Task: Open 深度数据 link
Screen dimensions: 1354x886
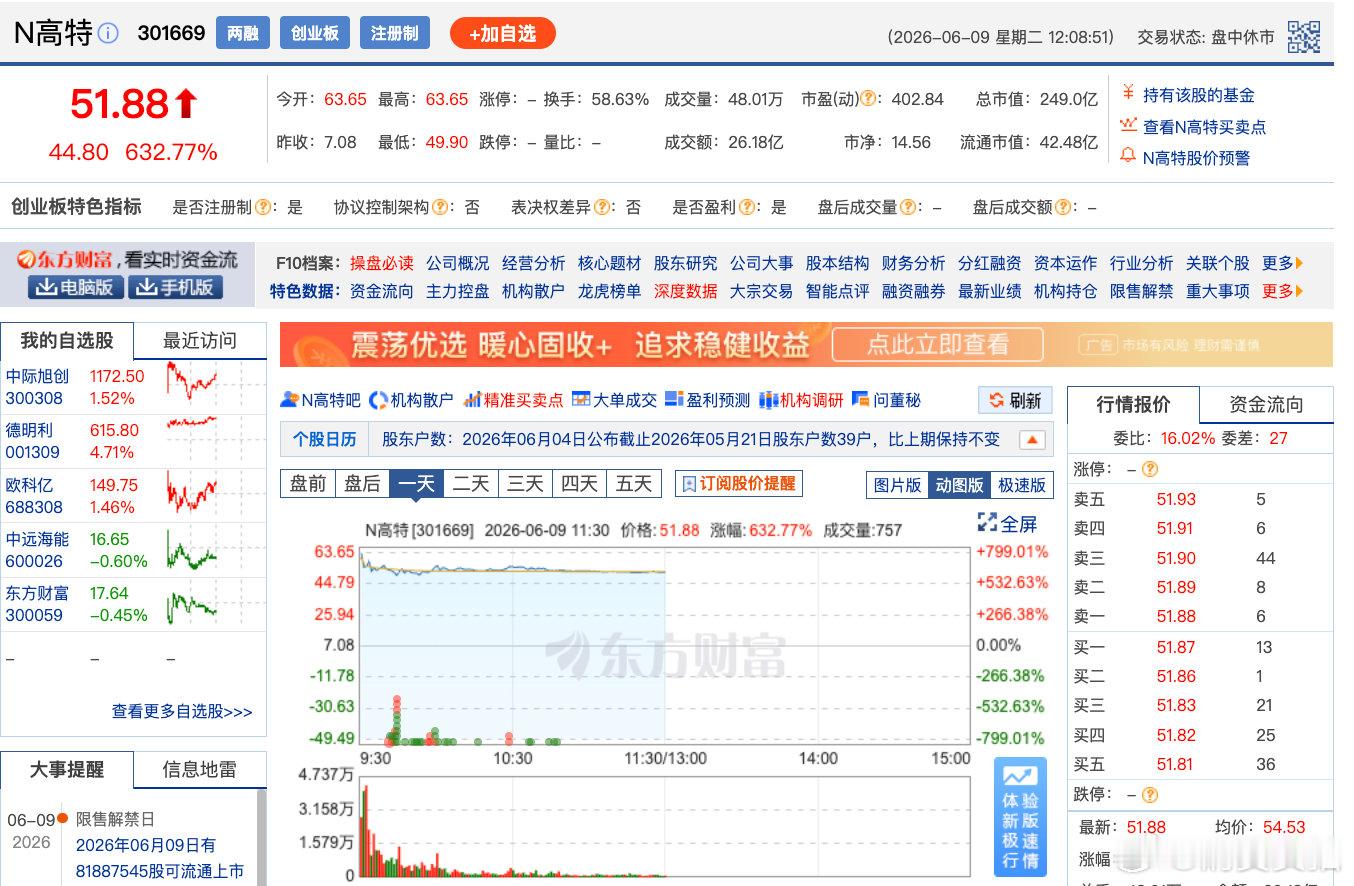Action: point(685,291)
